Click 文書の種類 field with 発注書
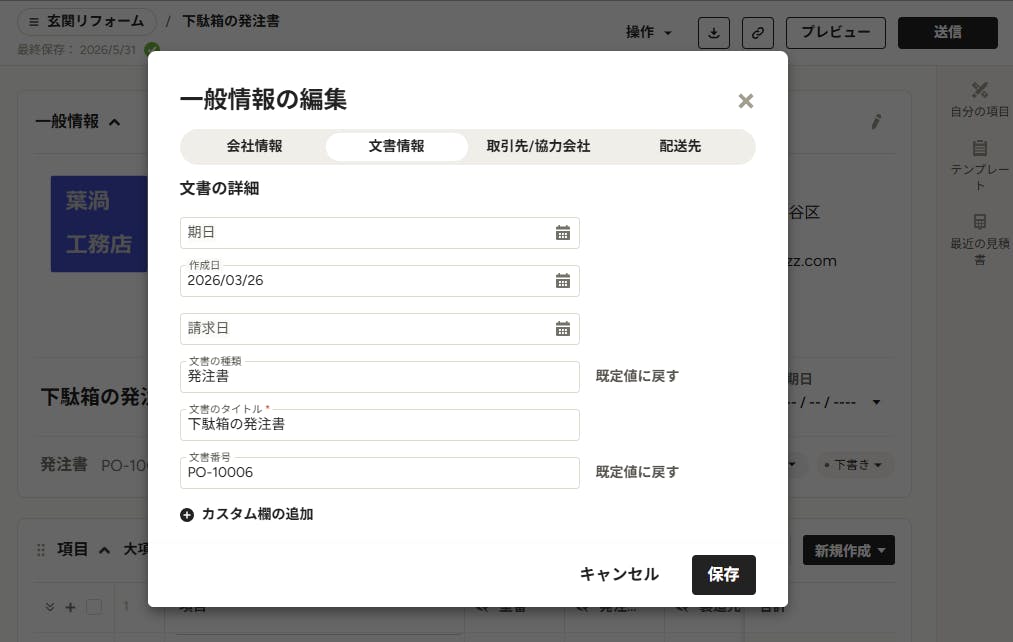The width and height of the screenshot is (1013, 642). tap(380, 377)
